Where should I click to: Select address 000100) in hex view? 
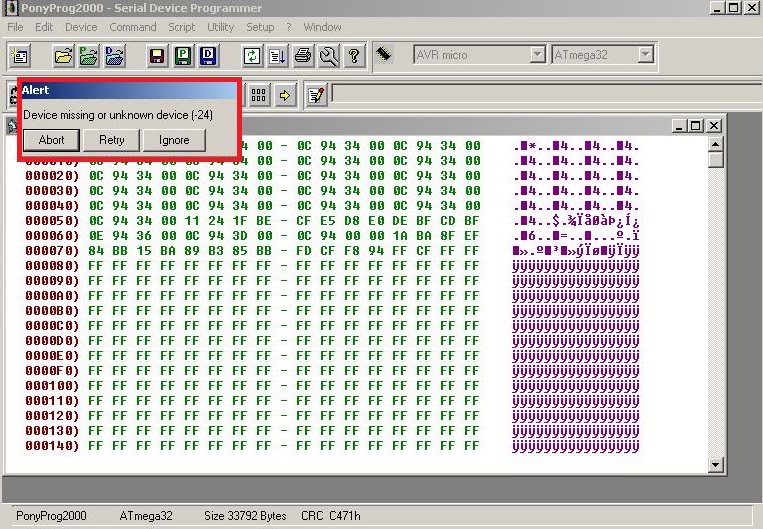(52, 386)
